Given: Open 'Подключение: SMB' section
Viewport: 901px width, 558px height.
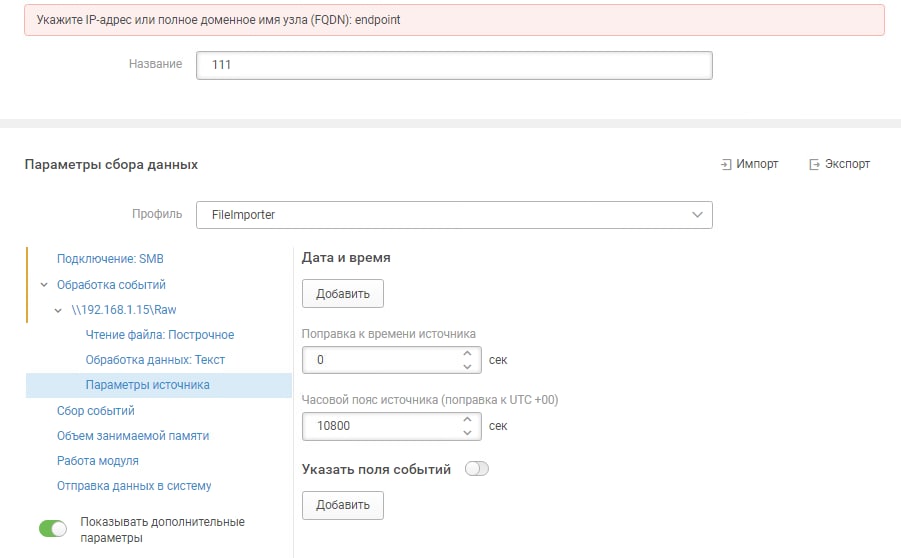Looking at the screenshot, I should click(x=110, y=259).
